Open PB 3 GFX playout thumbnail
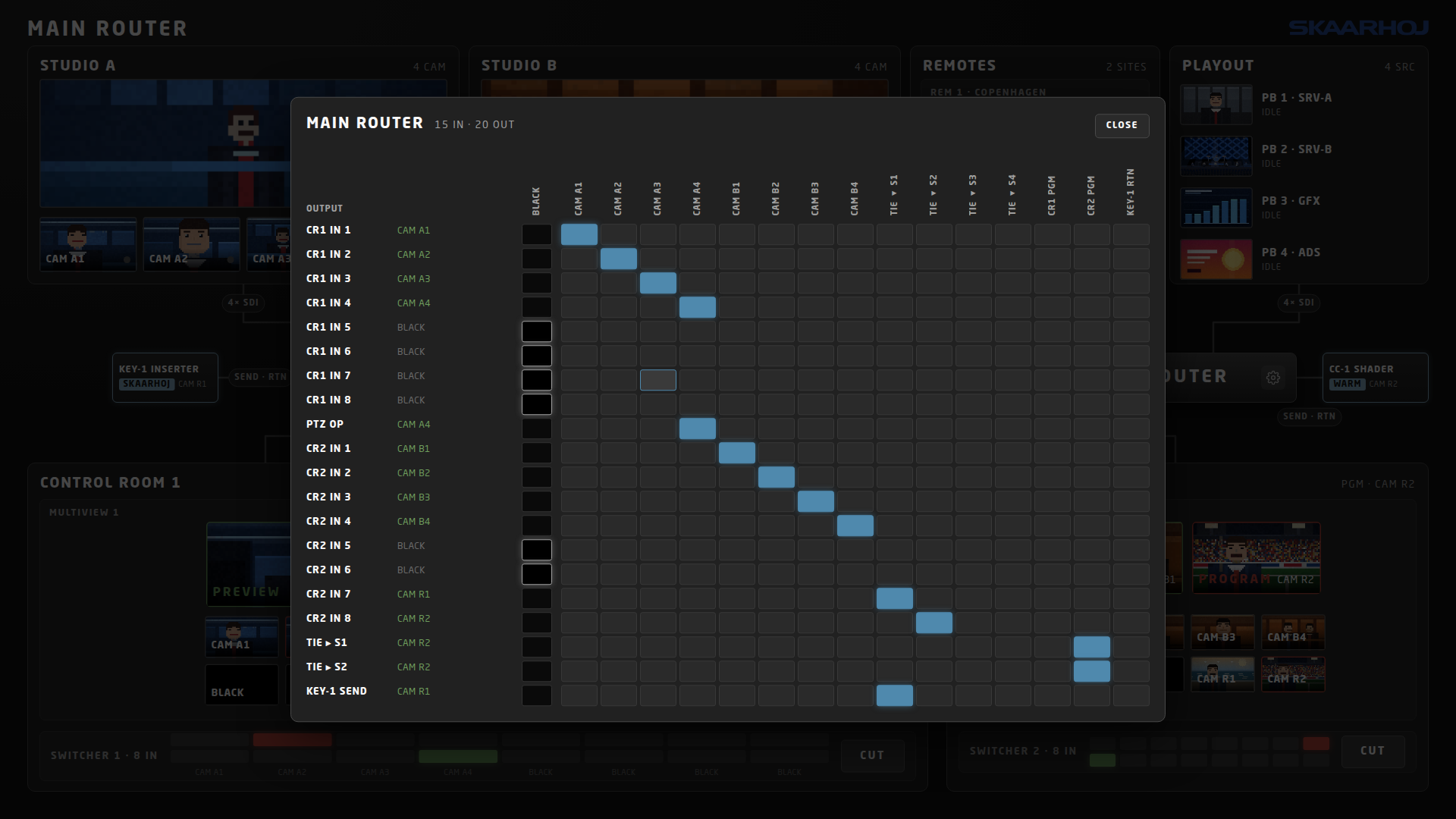Viewport: 1456px width, 819px height. 1216,208
